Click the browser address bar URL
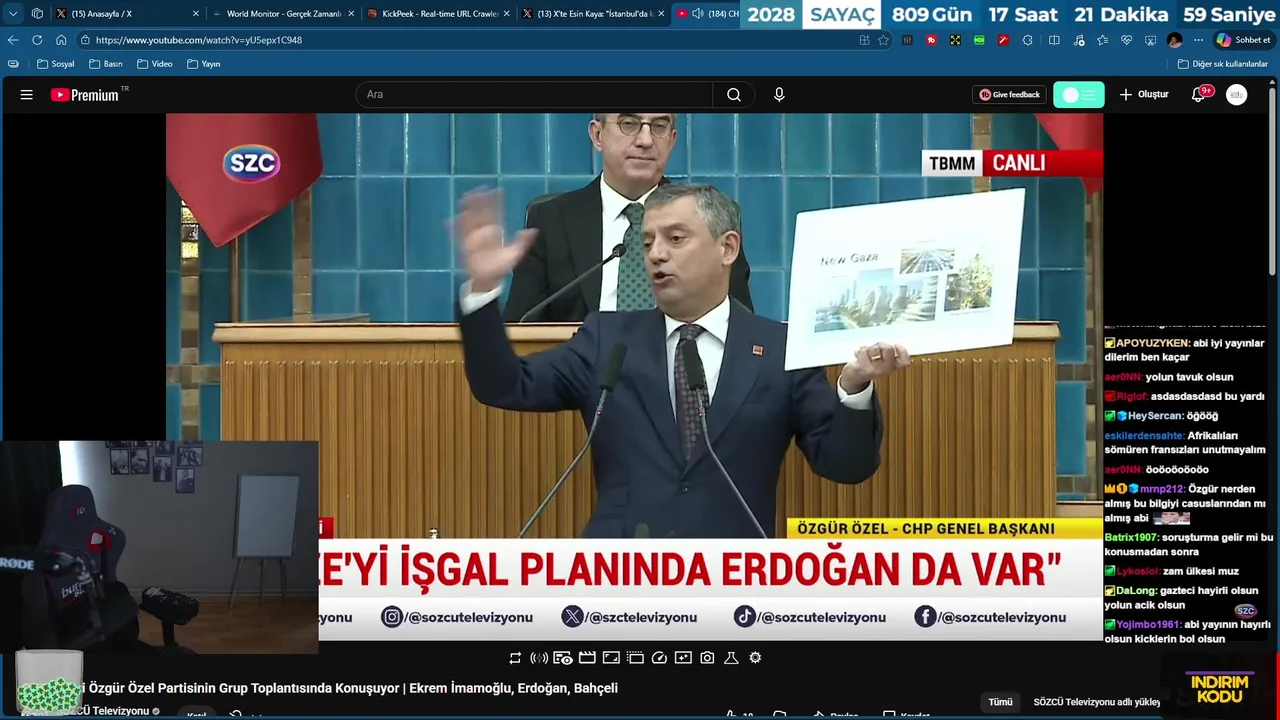This screenshot has width=1280, height=720. (198, 40)
